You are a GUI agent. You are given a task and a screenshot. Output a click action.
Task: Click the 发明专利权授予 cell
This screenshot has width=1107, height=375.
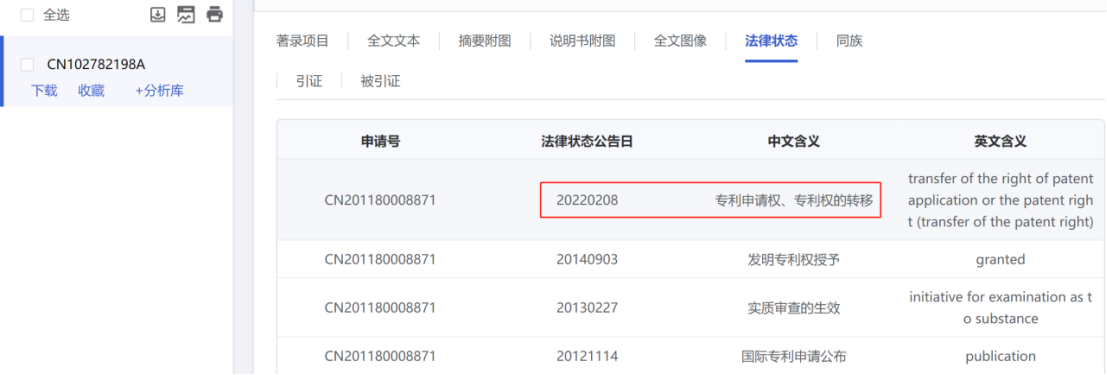point(794,259)
